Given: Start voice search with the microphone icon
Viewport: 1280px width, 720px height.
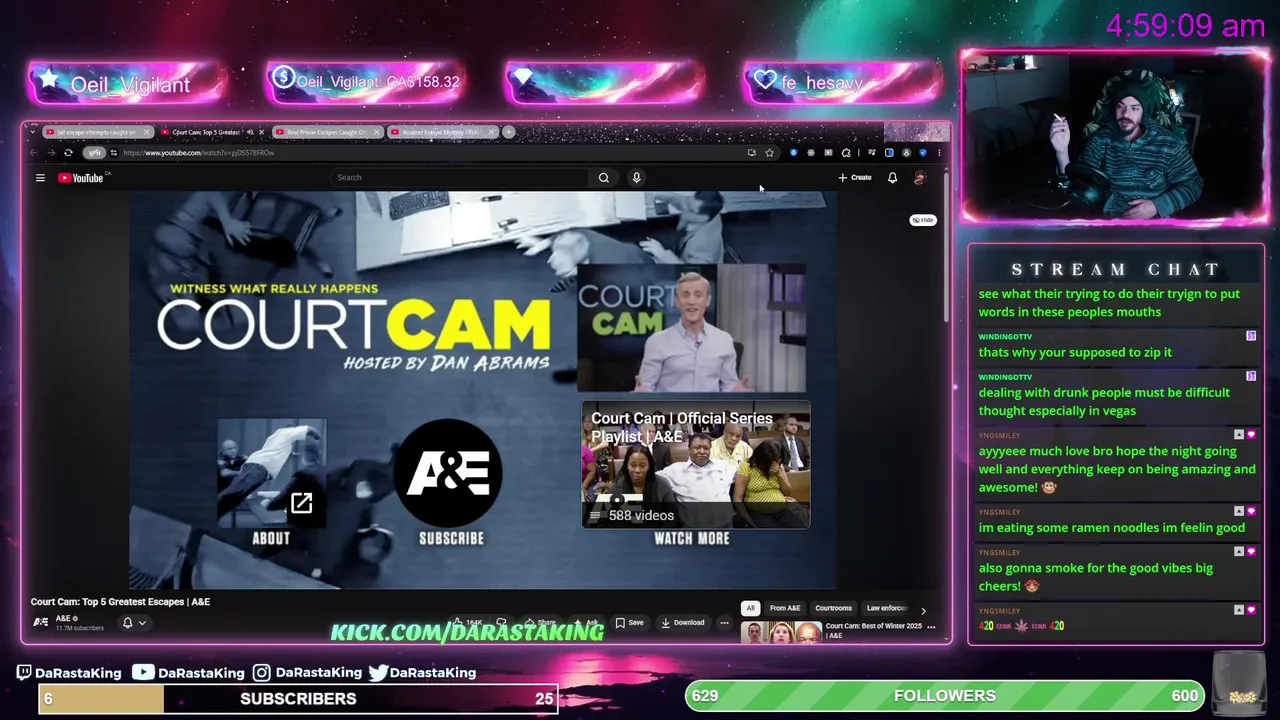Looking at the screenshot, I should pos(636,177).
